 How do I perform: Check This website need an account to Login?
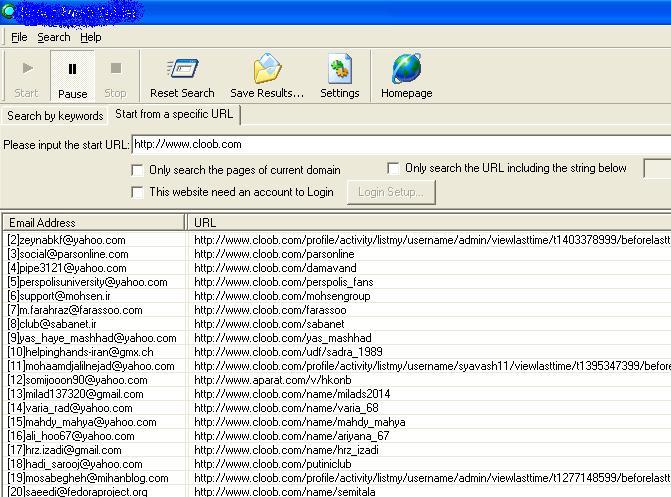137,192
